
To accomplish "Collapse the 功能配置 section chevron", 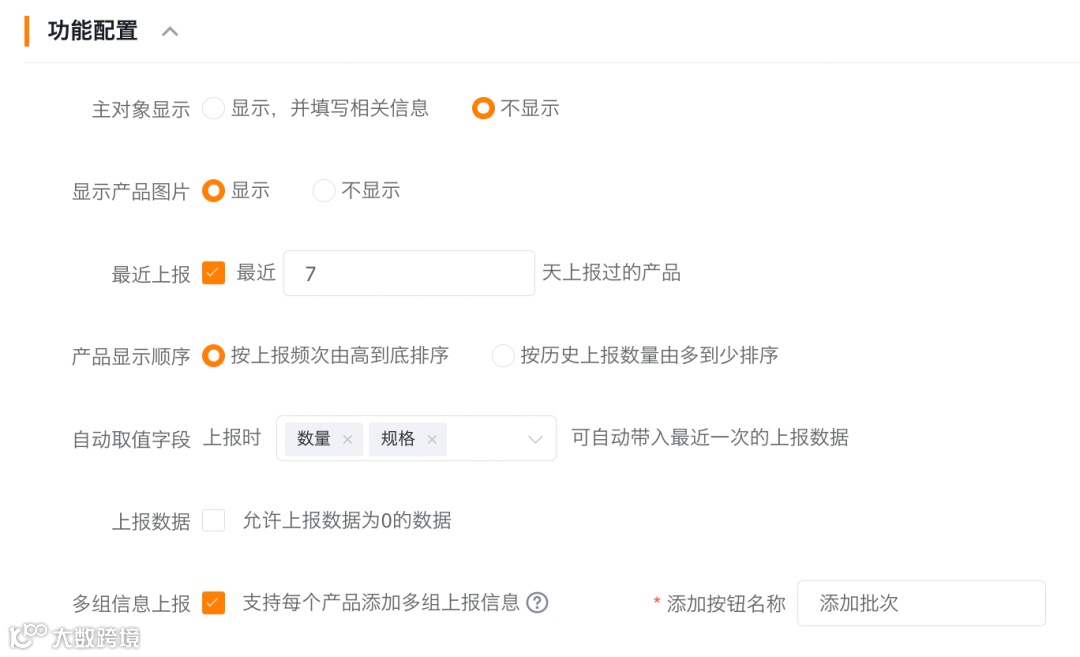I will point(170,32).
